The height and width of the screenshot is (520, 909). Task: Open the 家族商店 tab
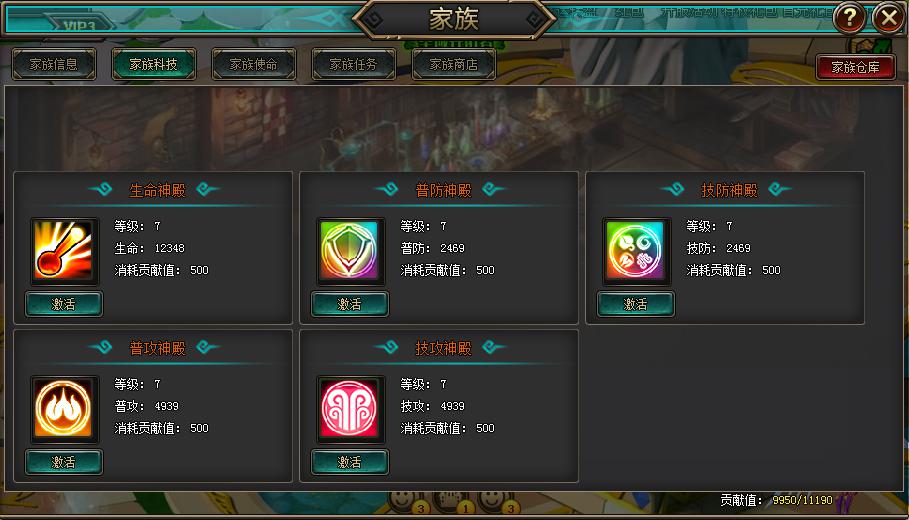pos(454,64)
